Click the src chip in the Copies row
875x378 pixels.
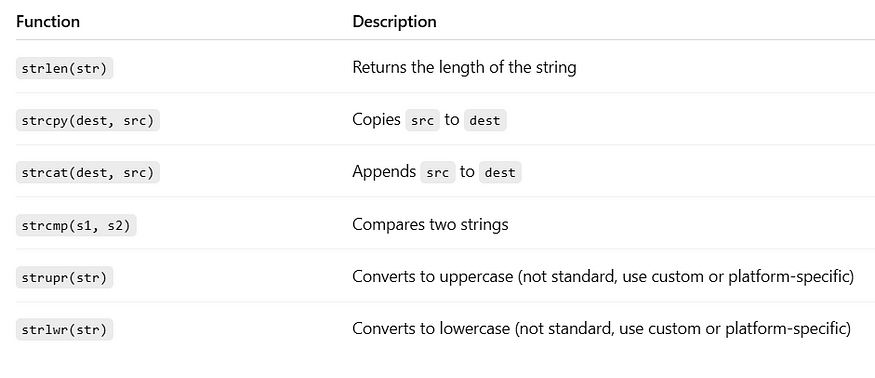pyautogui.click(x=422, y=121)
